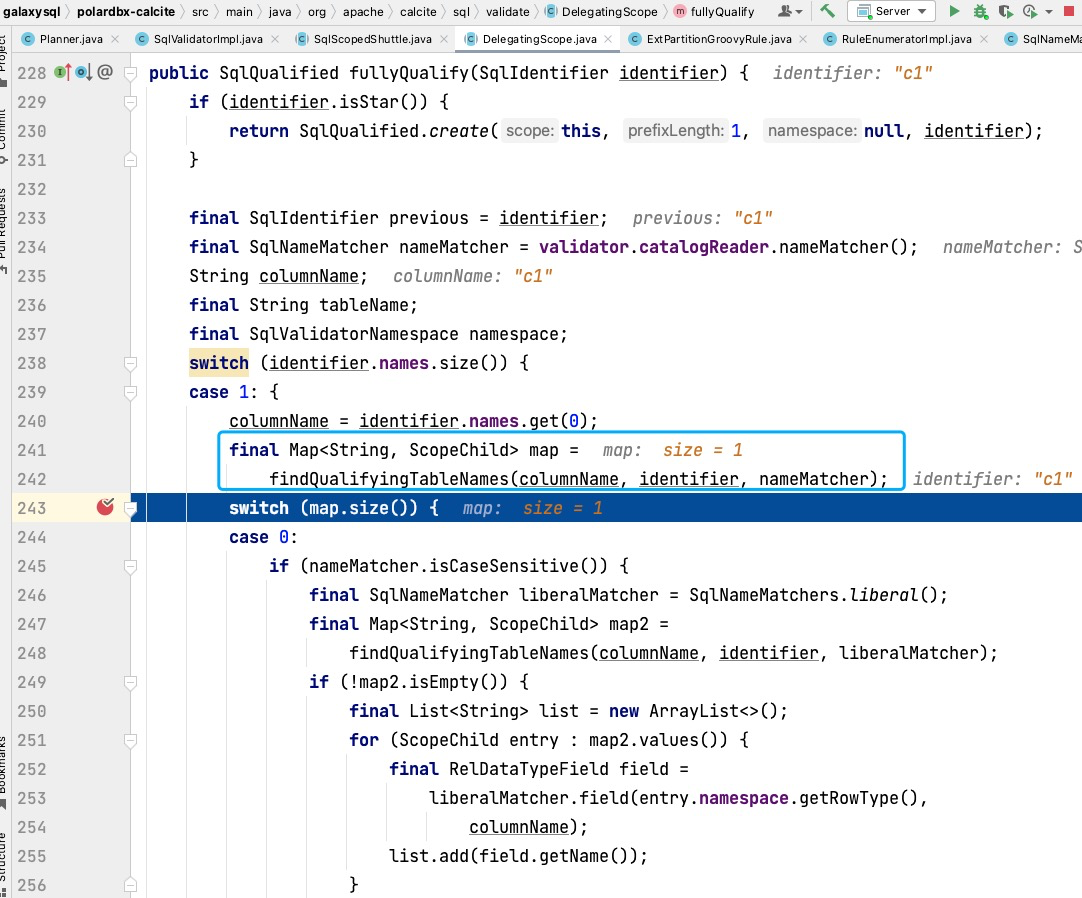This screenshot has width=1082, height=898.
Task: Close the ExtPartitionGroovyRule.java tab
Action: 803,39
